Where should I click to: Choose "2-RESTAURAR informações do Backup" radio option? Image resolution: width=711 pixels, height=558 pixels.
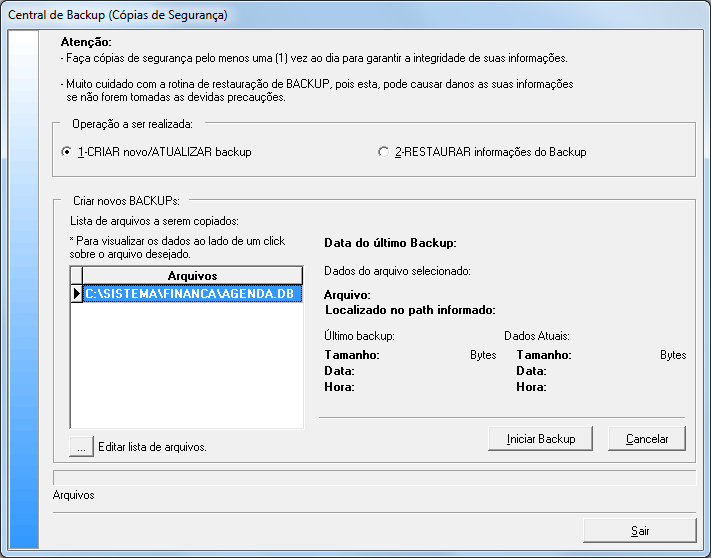coord(383,152)
